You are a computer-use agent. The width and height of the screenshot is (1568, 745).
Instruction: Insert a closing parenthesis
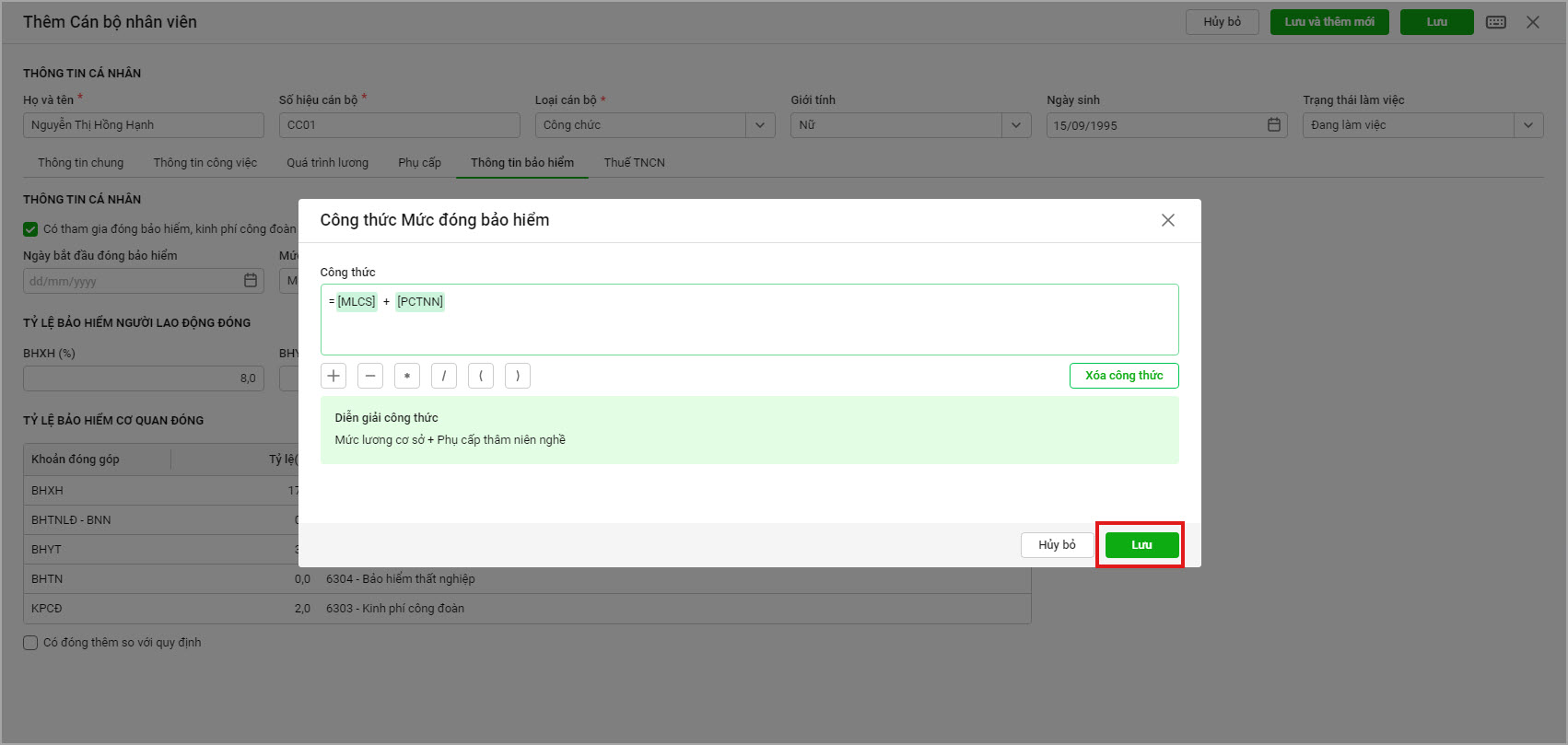[x=518, y=376]
